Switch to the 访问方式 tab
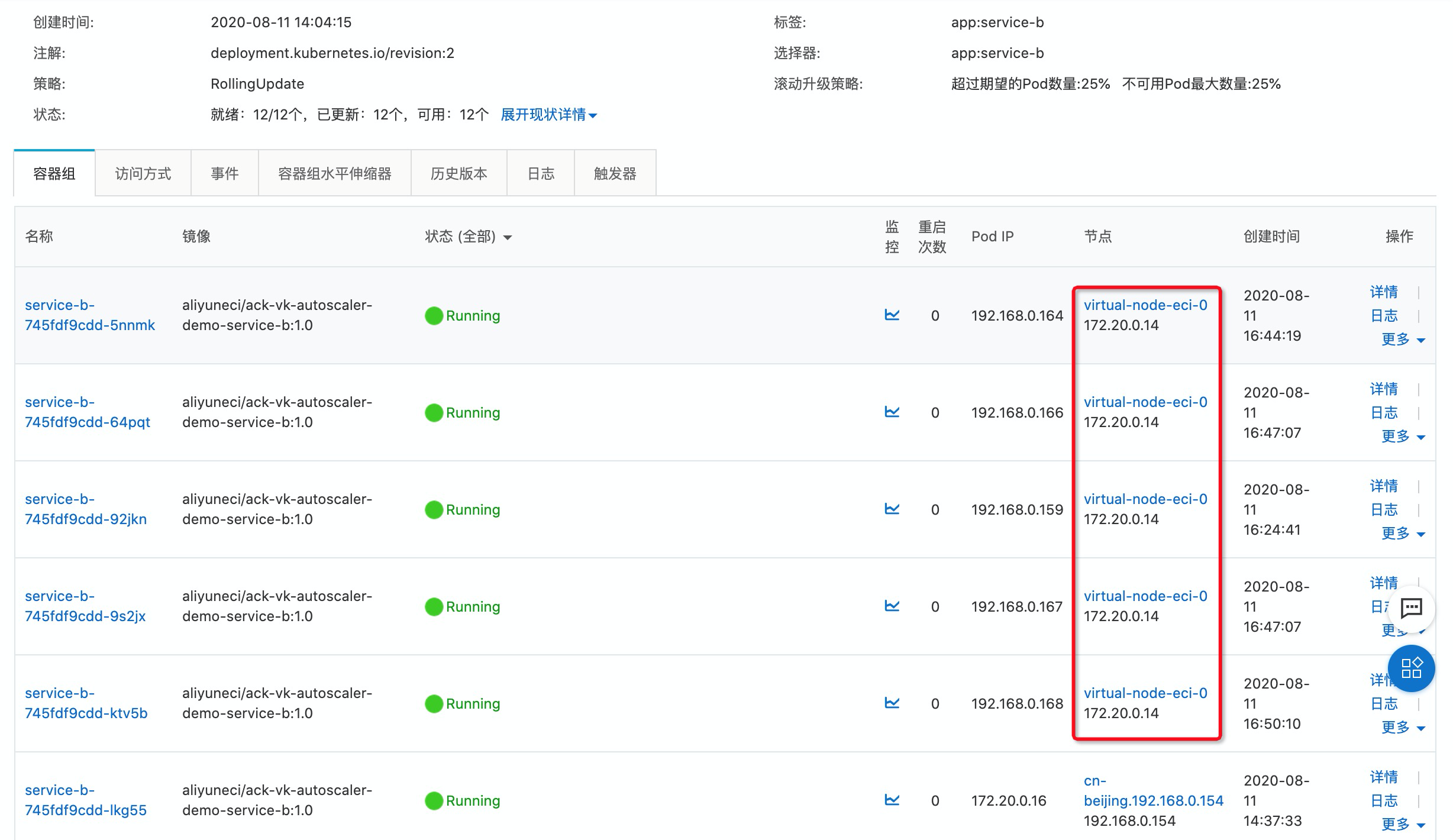This screenshot has height=840, width=1453. (x=143, y=173)
